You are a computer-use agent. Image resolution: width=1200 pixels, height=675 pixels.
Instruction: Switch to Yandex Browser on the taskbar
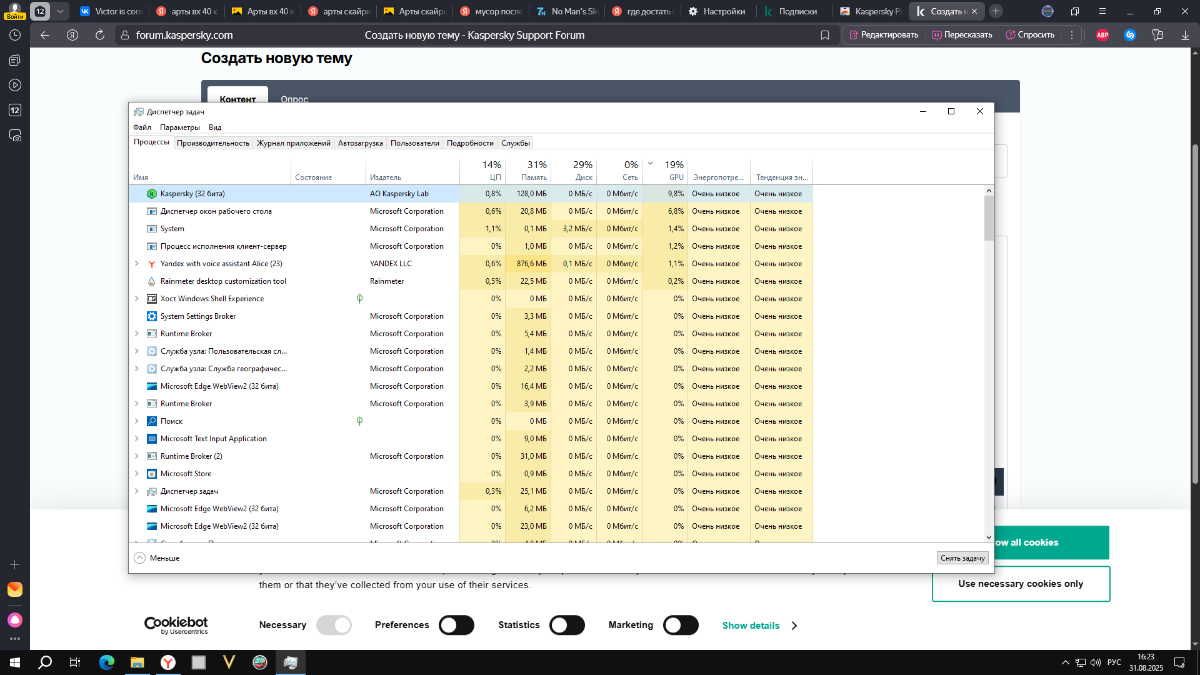pos(168,662)
